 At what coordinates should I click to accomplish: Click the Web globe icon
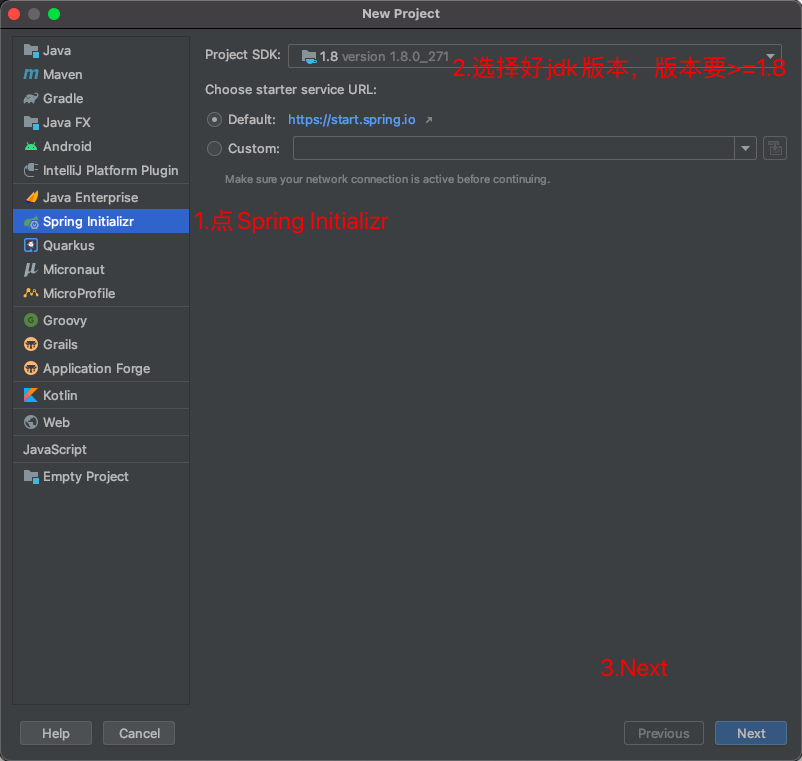point(31,422)
